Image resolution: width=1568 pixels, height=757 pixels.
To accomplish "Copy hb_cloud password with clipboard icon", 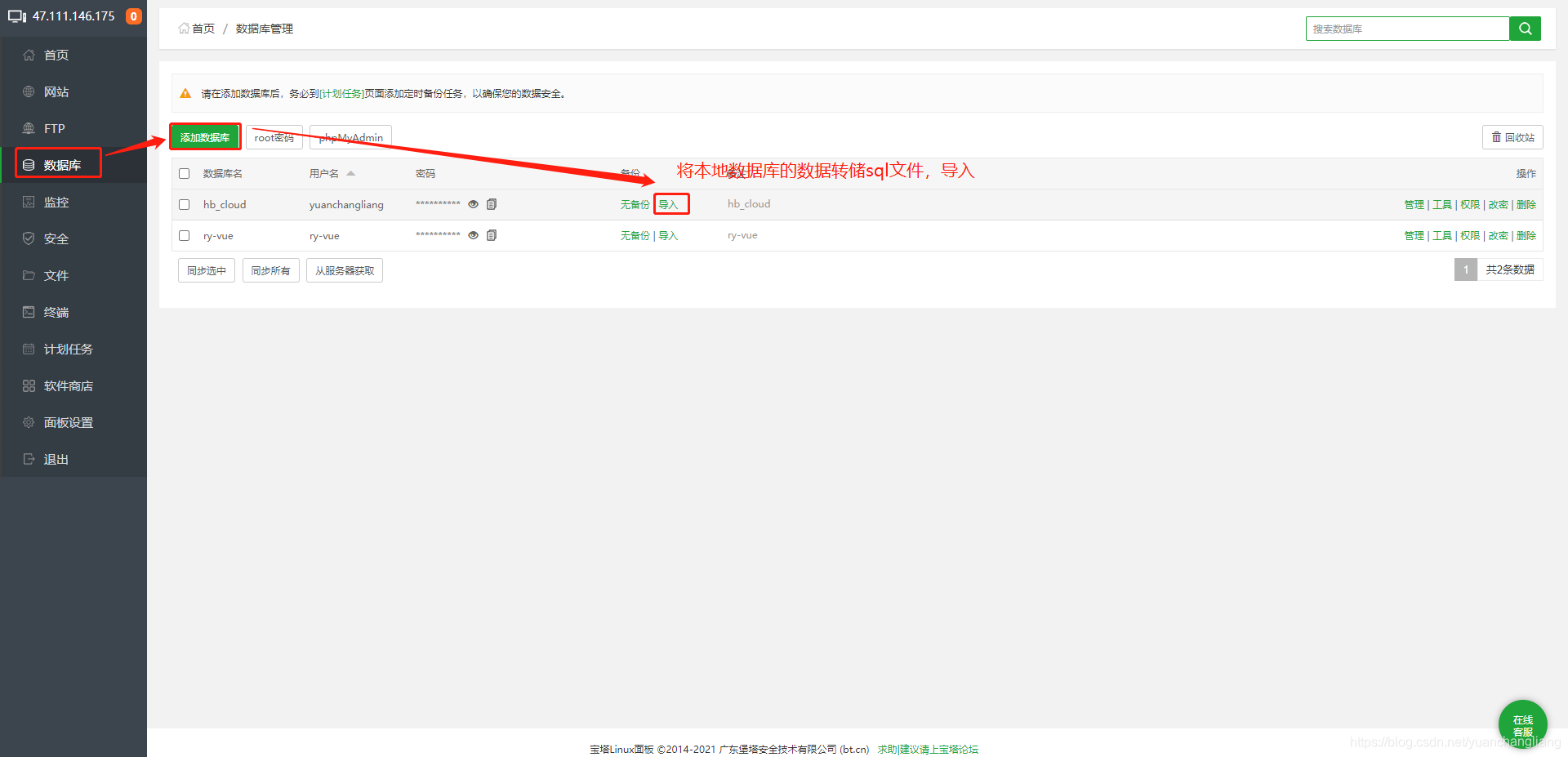I will point(492,204).
